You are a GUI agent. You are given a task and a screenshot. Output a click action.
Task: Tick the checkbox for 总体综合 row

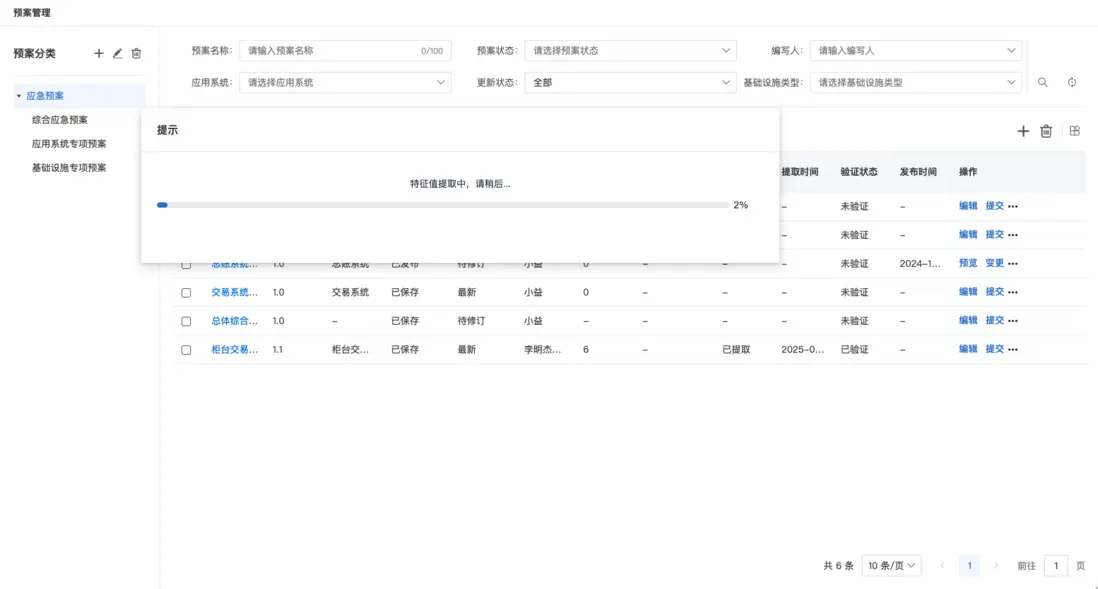(186, 321)
